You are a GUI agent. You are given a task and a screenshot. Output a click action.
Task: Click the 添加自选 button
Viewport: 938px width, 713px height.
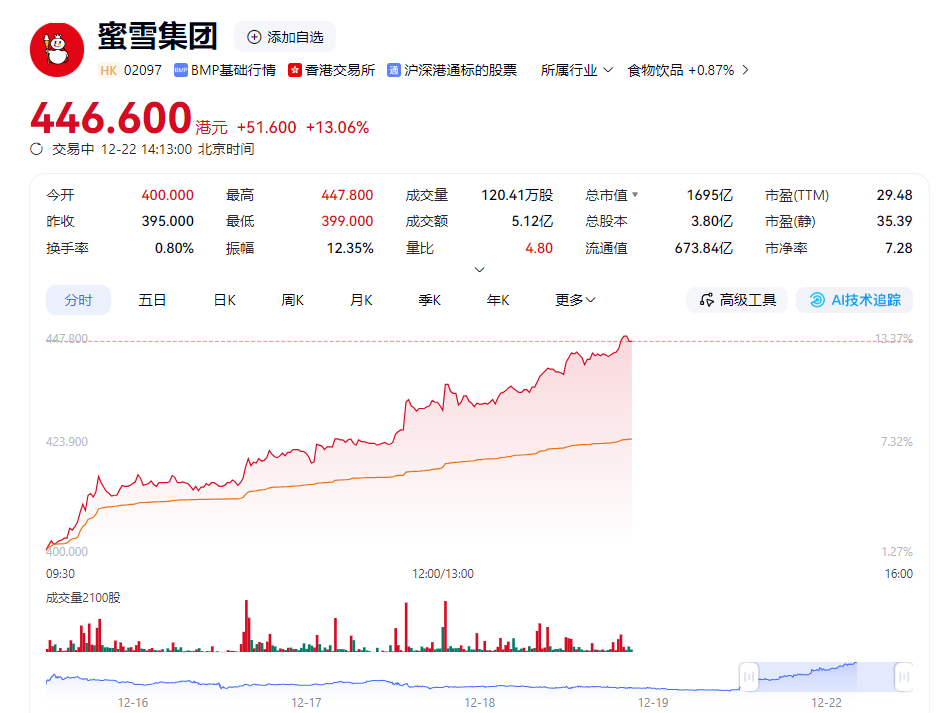pos(285,37)
